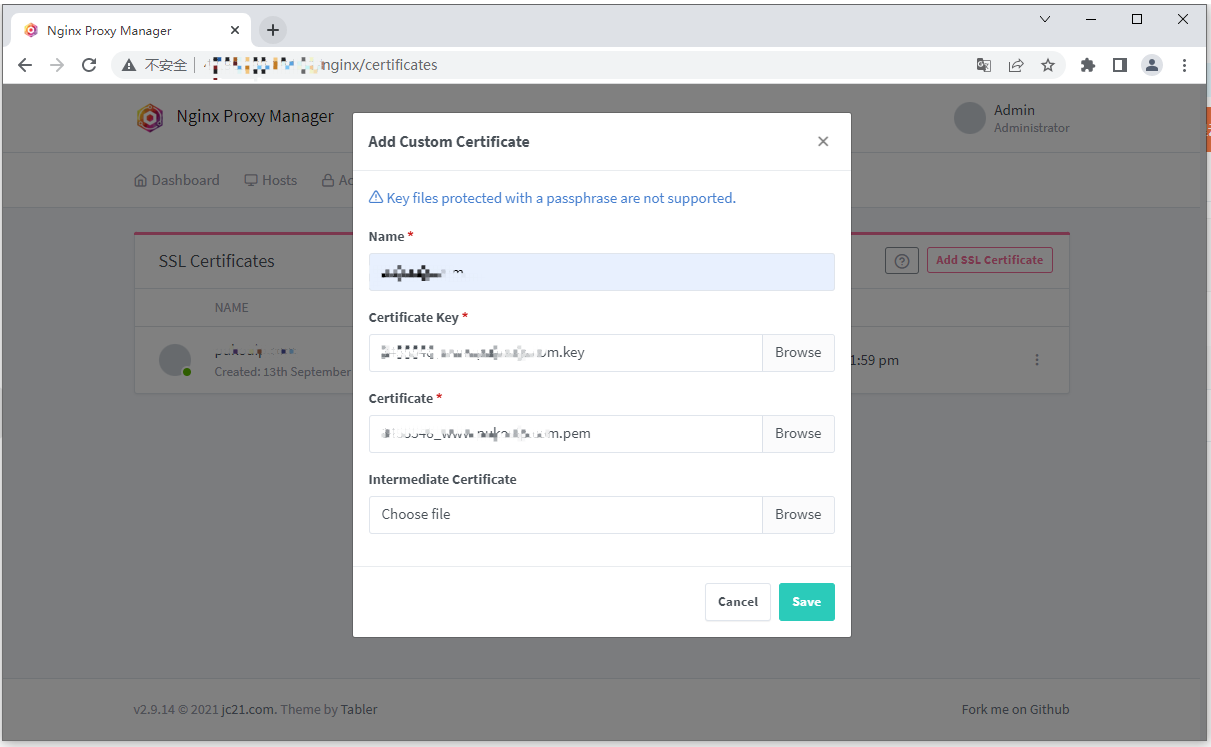The height and width of the screenshot is (747, 1211).
Task: Bookmark this page with the star icon
Action: tap(1048, 65)
